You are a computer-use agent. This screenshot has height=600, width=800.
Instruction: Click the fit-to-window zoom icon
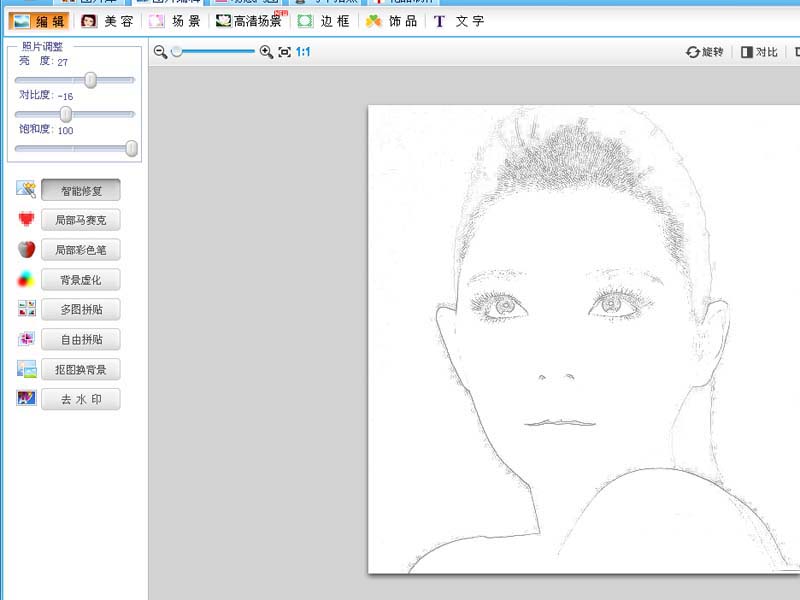(x=284, y=52)
